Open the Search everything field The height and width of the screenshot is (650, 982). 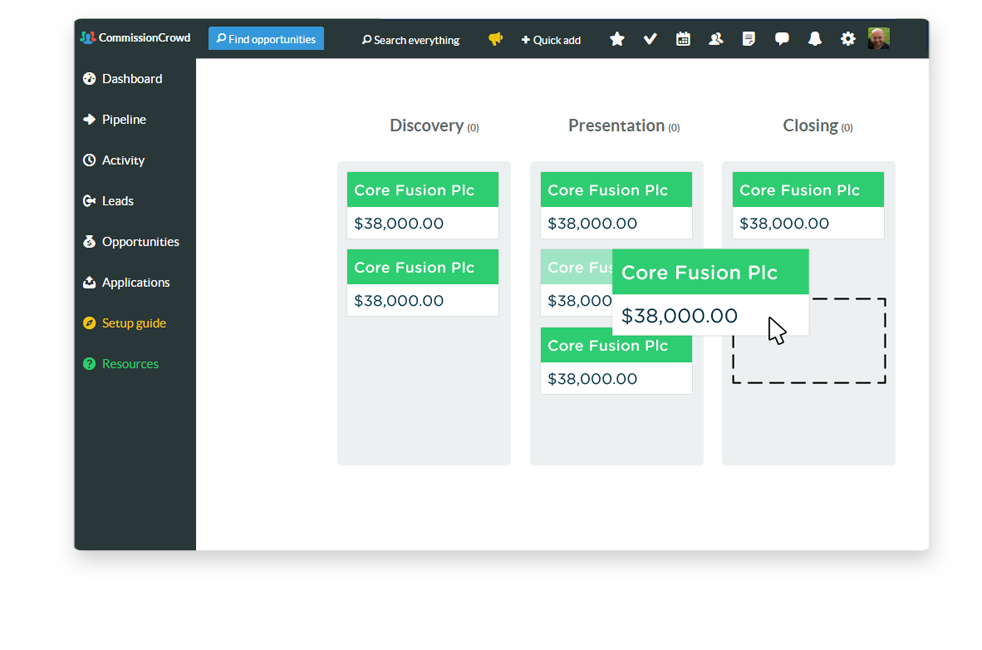411,40
